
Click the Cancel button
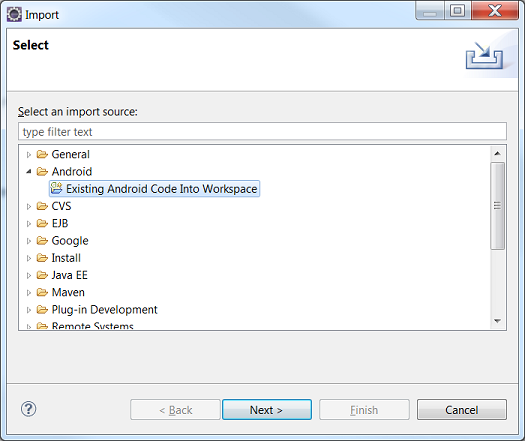[x=462, y=410]
